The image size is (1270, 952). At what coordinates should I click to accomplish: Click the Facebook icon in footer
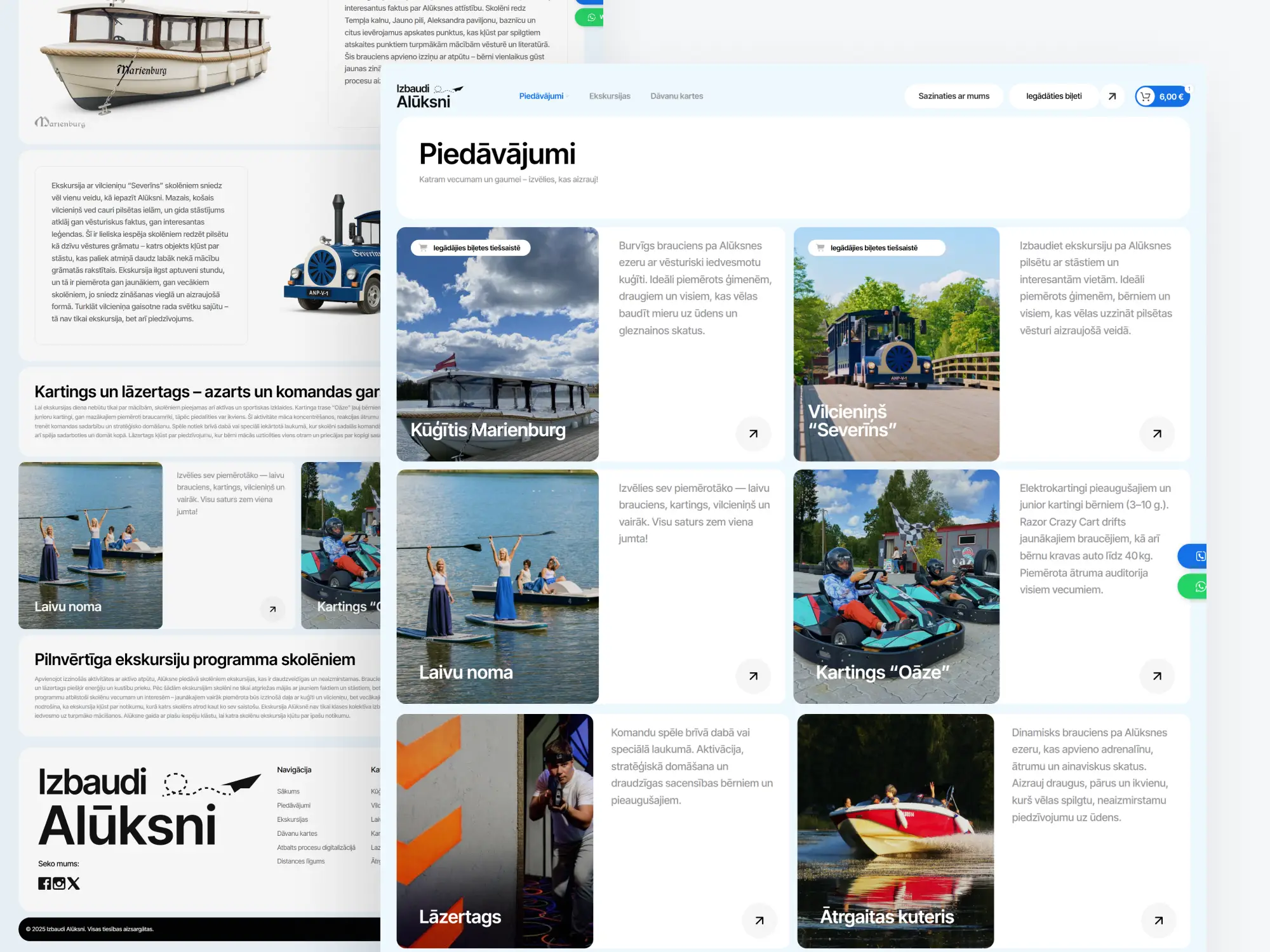(44, 883)
